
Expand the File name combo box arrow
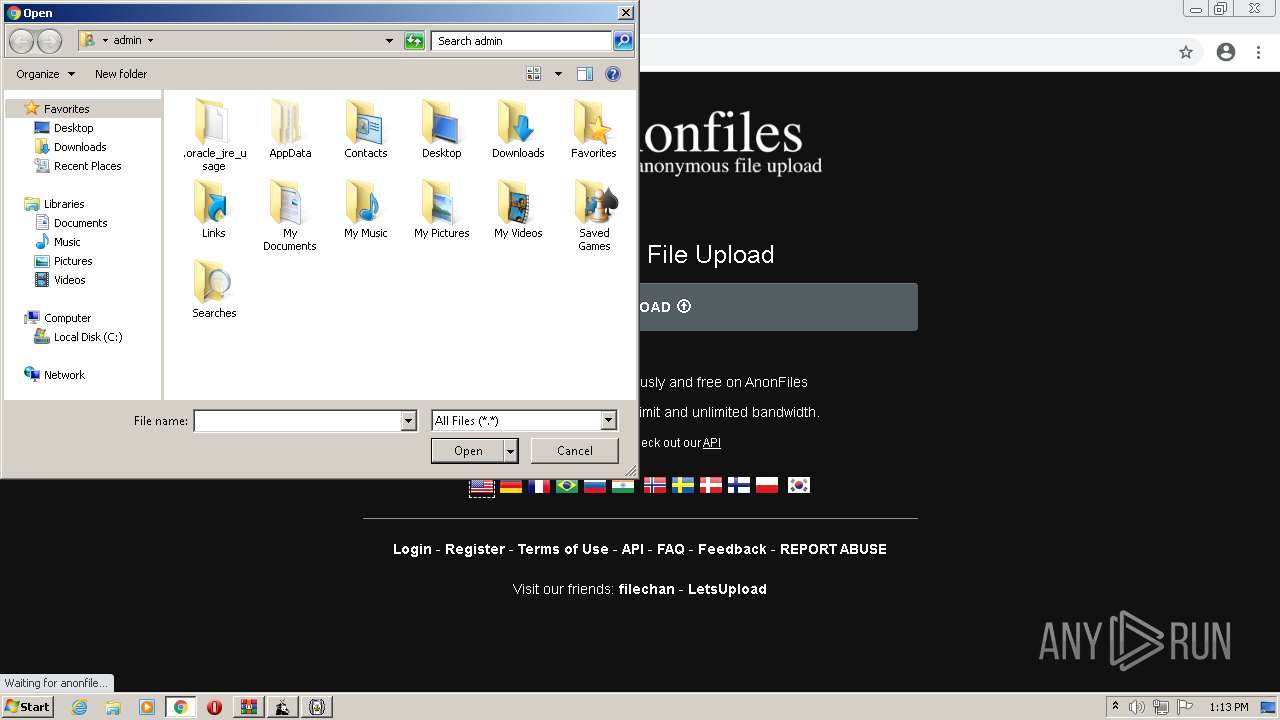click(x=408, y=421)
